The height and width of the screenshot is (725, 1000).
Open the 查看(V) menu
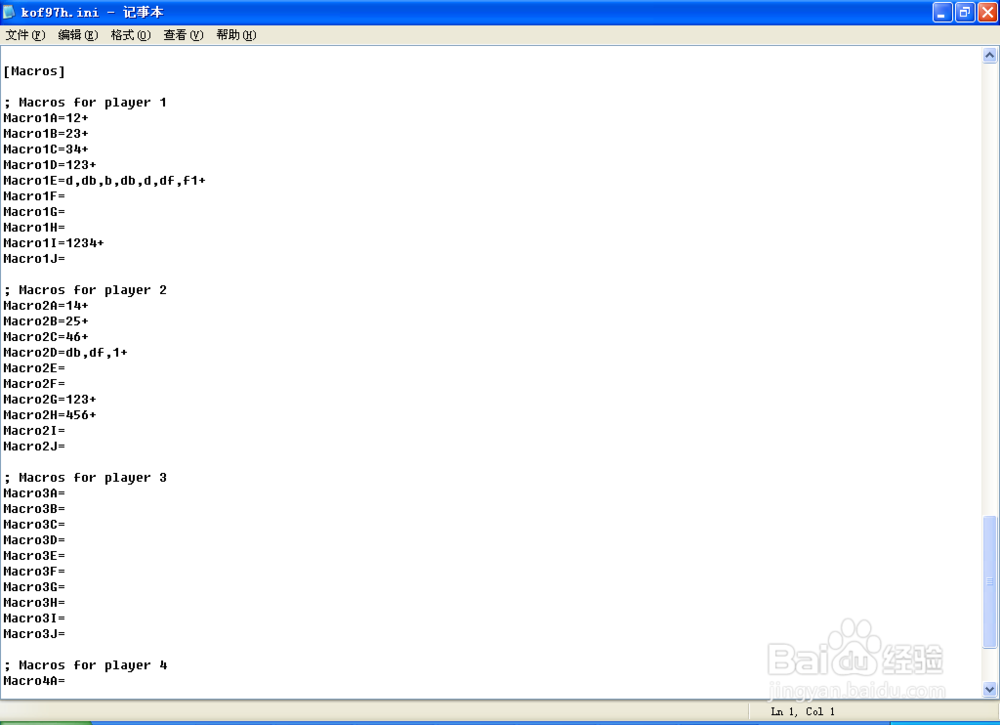pyautogui.click(x=184, y=35)
